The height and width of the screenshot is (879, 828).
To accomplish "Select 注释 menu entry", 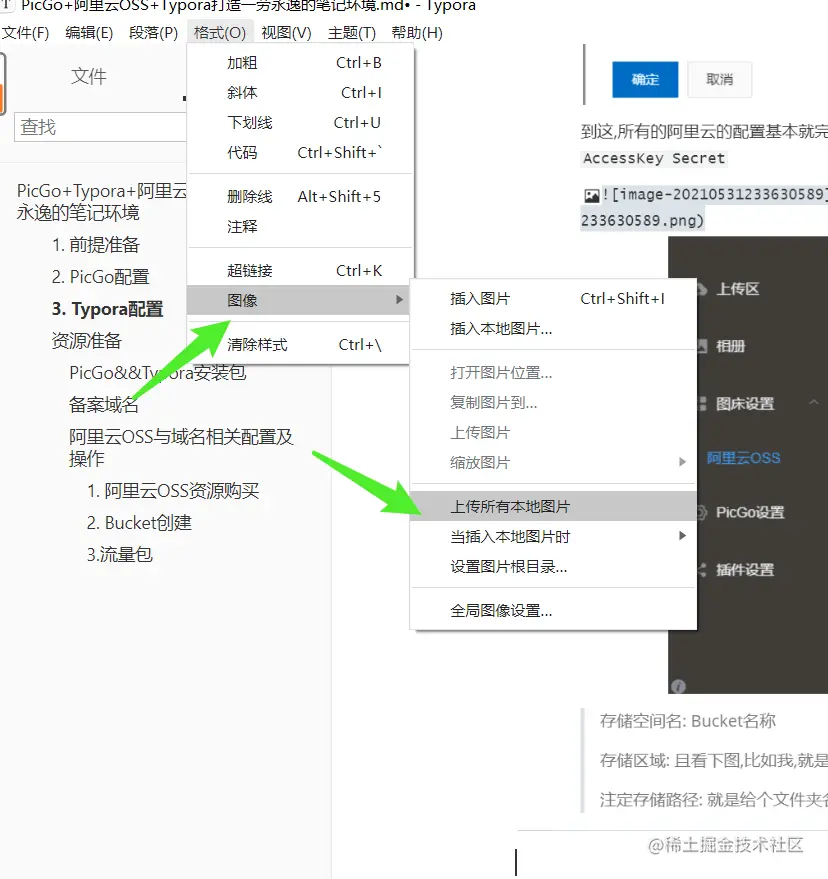I will coord(300,226).
